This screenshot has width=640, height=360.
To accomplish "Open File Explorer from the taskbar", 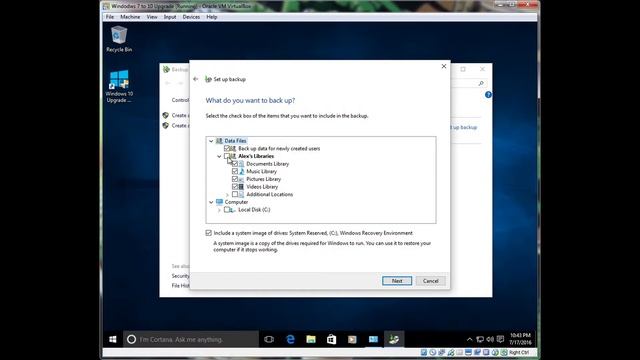I will coord(311,339).
